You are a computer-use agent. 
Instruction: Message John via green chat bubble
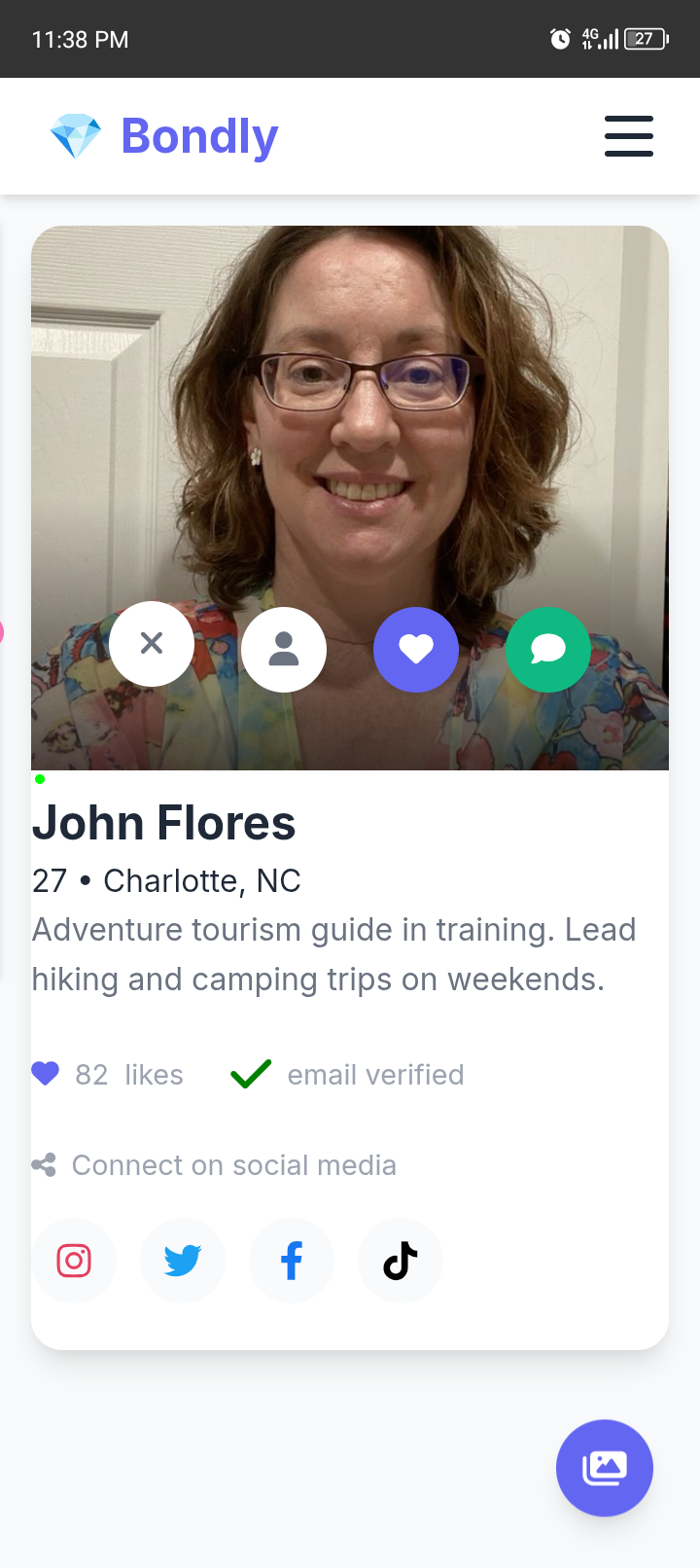pyautogui.click(x=548, y=650)
